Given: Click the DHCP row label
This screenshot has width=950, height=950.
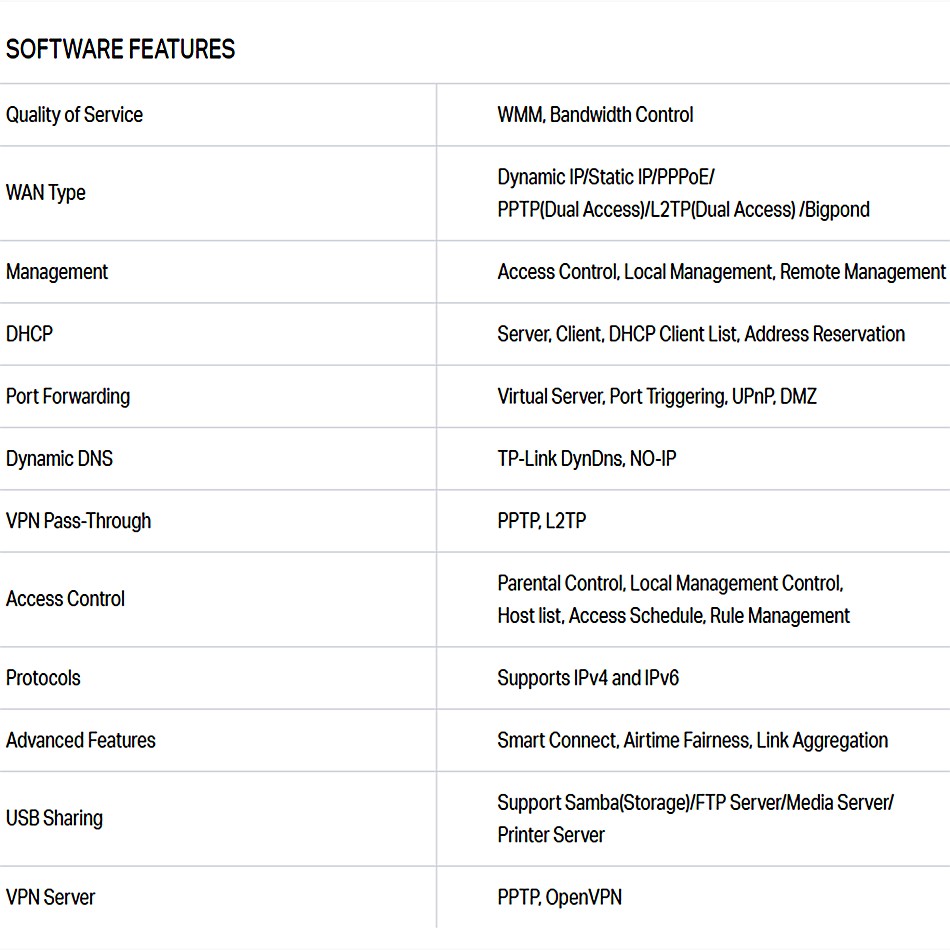Looking at the screenshot, I should click(x=29, y=334).
